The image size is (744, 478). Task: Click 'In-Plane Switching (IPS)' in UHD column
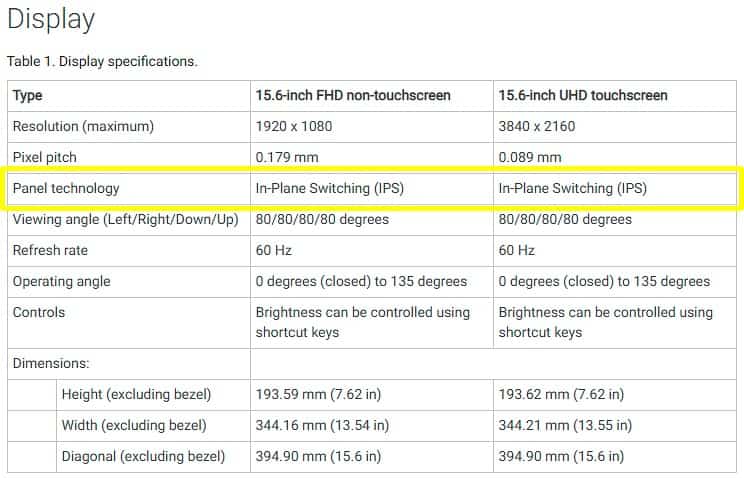pyautogui.click(x=573, y=188)
